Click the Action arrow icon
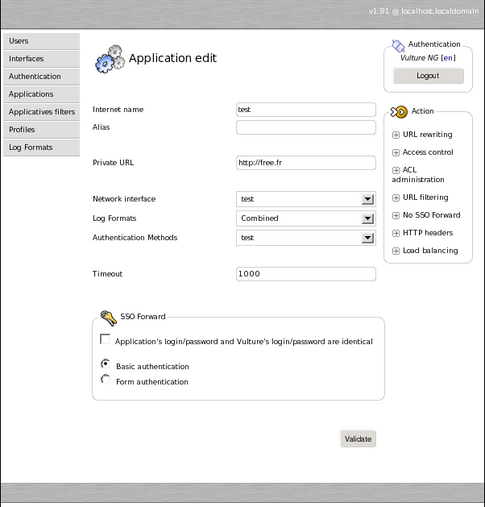The width and height of the screenshot is (485, 507). [x=399, y=112]
